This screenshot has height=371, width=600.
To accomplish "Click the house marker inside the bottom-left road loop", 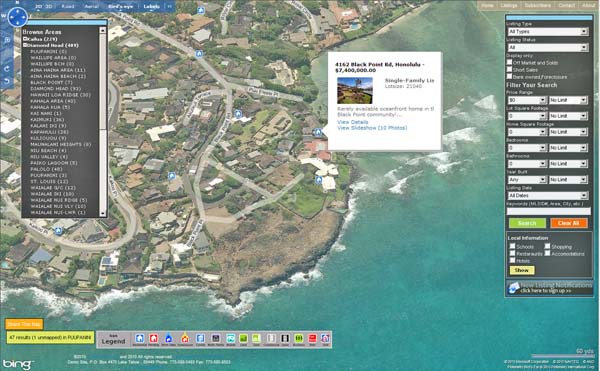I will (58, 231).
